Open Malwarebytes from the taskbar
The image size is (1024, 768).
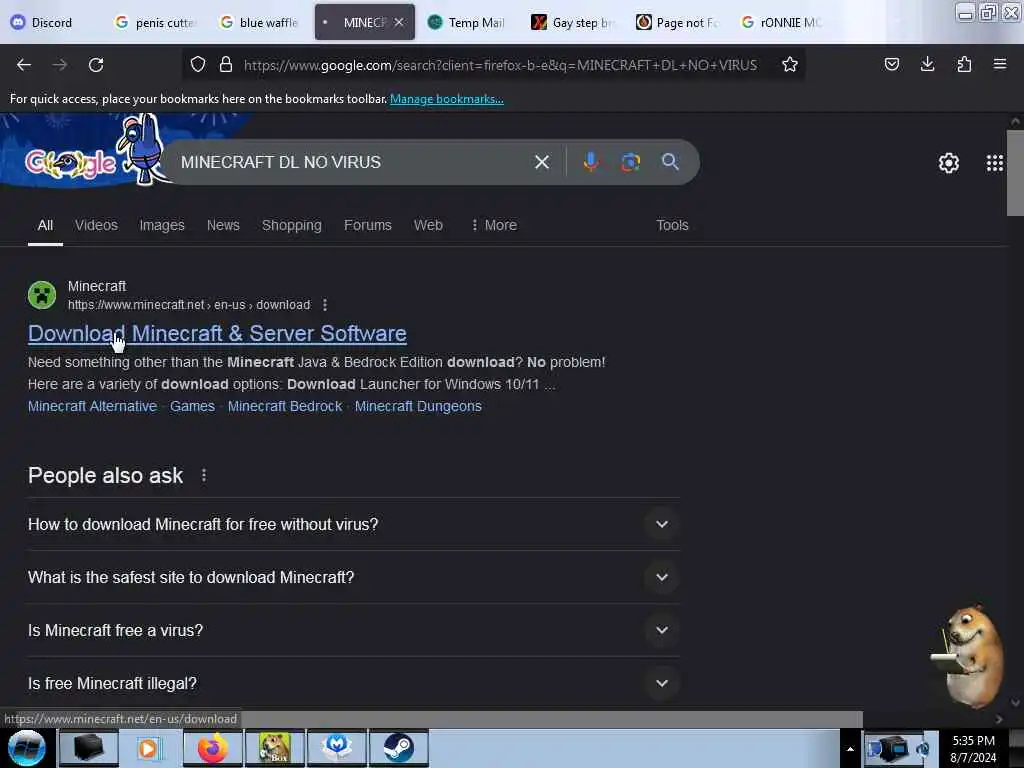337,748
